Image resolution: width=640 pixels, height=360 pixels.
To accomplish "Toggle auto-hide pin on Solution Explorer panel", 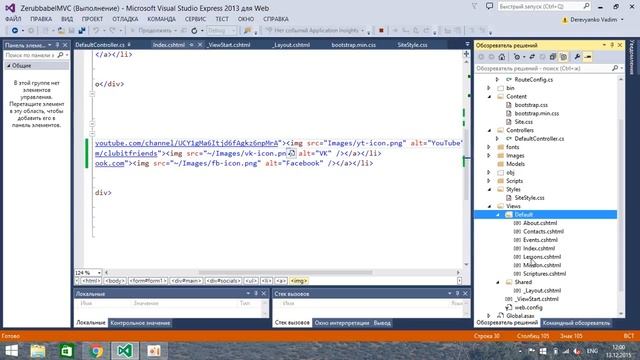I will pos(612,45).
